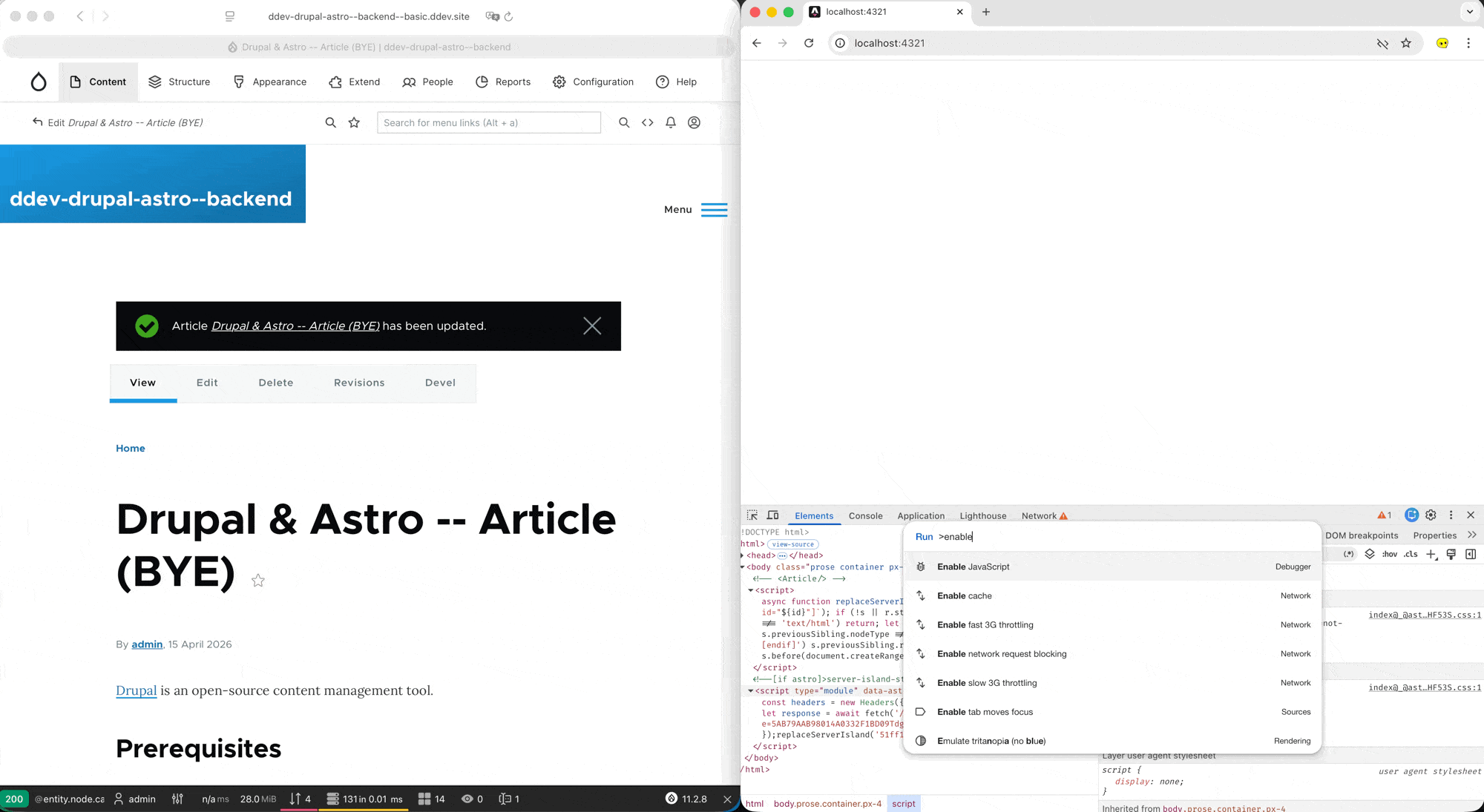Toggle the computed styles sidebar icon
Image resolution: width=1484 pixels, height=812 pixels.
coord(1471,554)
